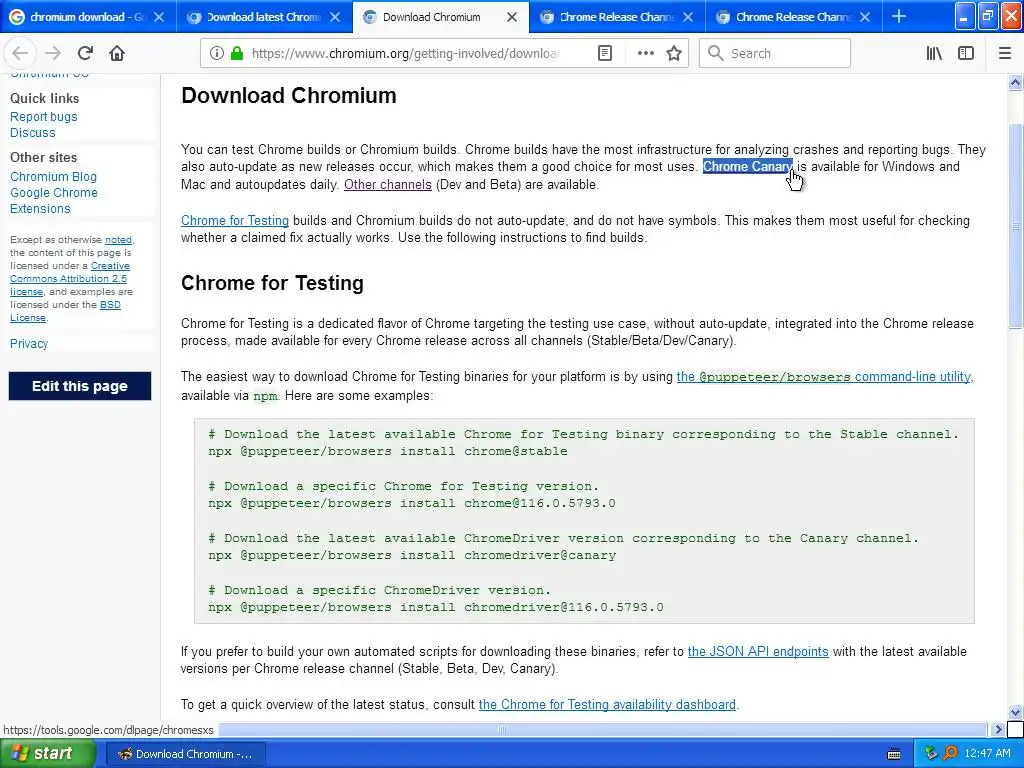Image resolution: width=1024 pixels, height=768 pixels.
Task: Click the keyboard icon in system tray
Action: click(x=894, y=754)
